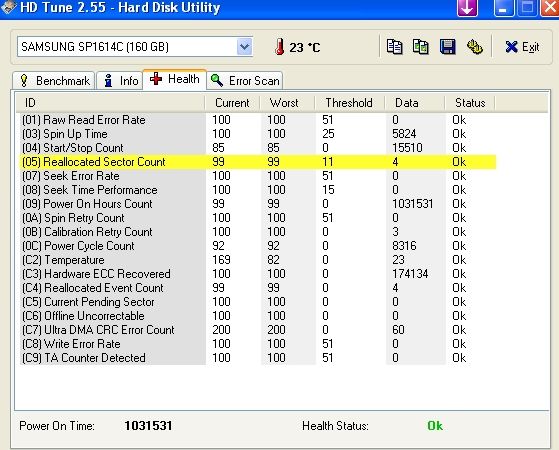Select the Ultra DMA CRC Error Count row
This screenshot has width=559, height=450.
pyautogui.click(x=257, y=330)
